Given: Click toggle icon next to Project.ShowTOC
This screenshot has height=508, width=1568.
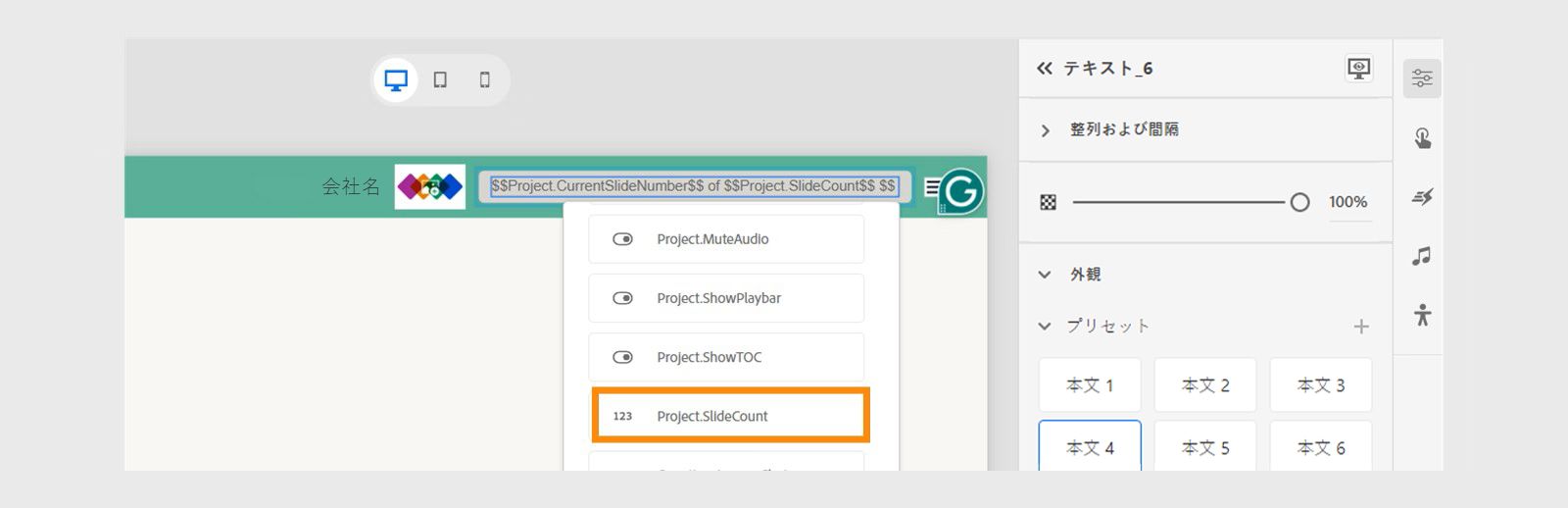Looking at the screenshot, I should 622,357.
